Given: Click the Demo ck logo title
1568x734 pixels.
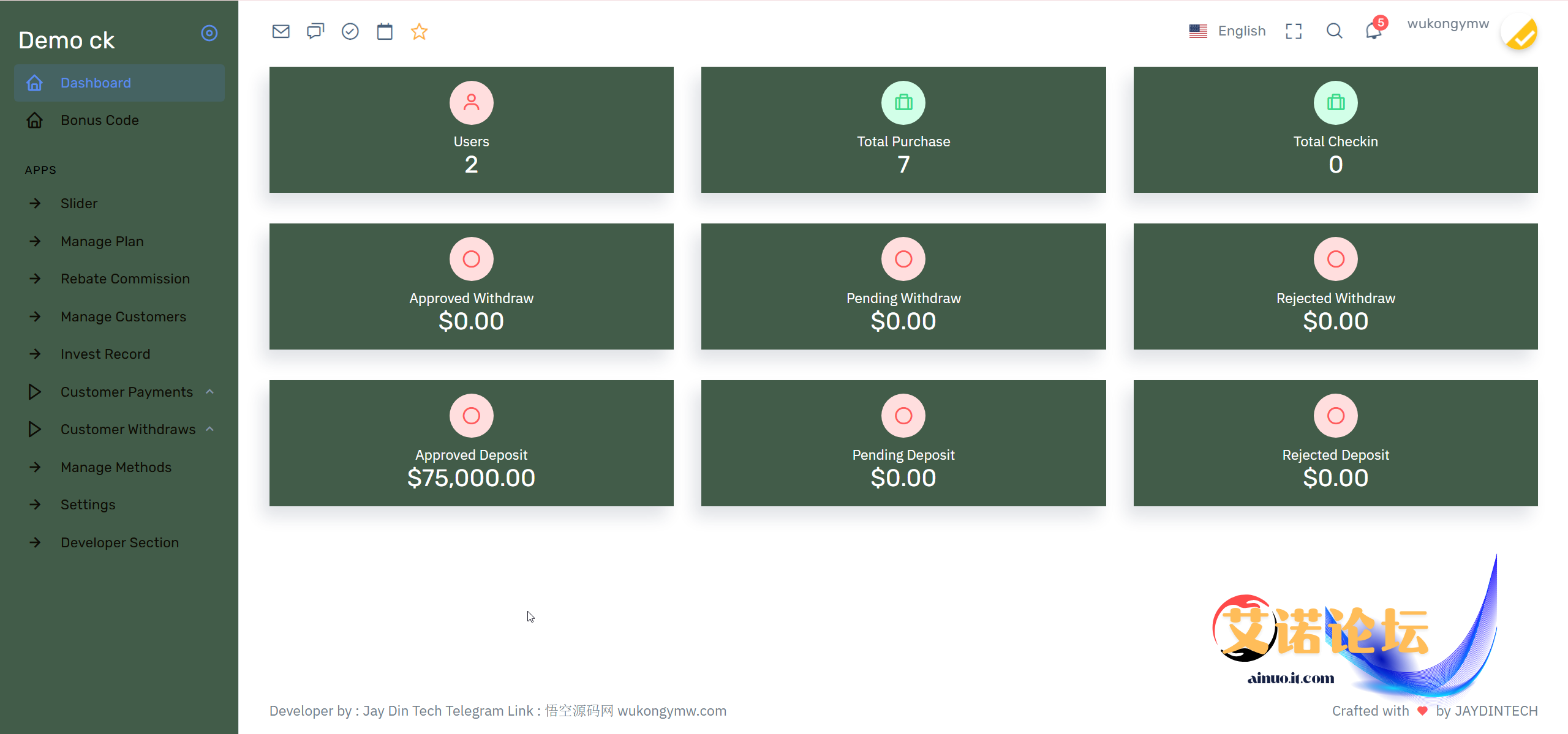Looking at the screenshot, I should (x=67, y=40).
